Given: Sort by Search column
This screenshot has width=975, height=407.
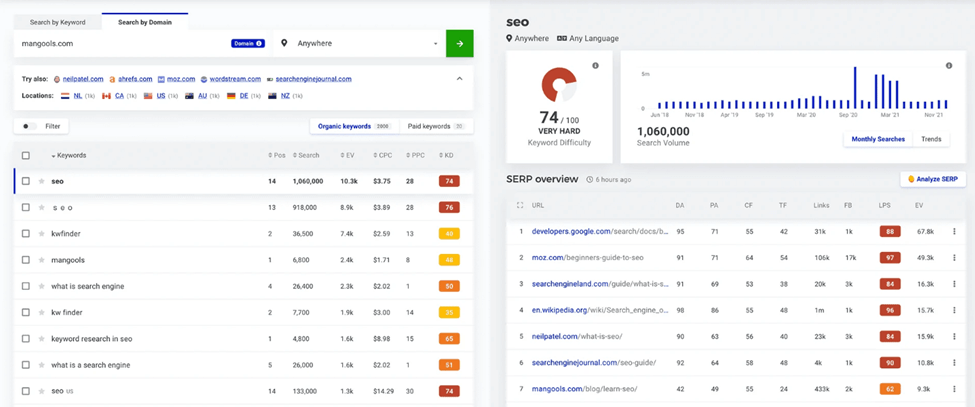Looking at the screenshot, I should point(306,155).
